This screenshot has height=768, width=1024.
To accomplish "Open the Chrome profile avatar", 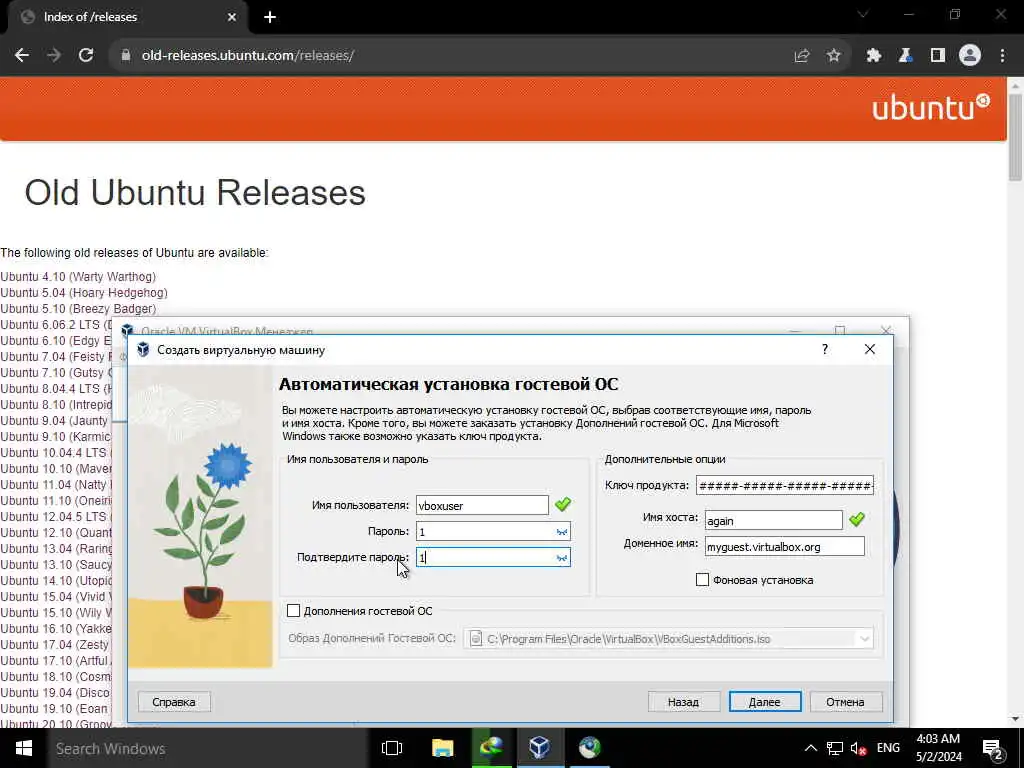I will click(x=970, y=56).
